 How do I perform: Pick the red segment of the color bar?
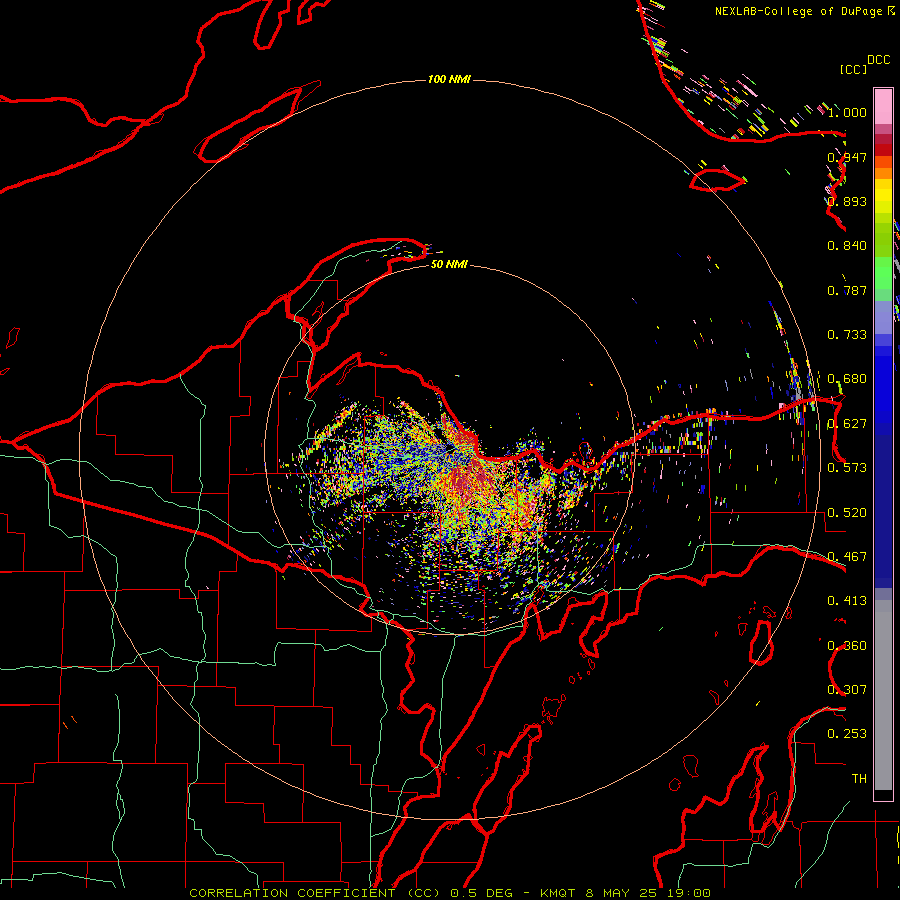click(x=883, y=150)
